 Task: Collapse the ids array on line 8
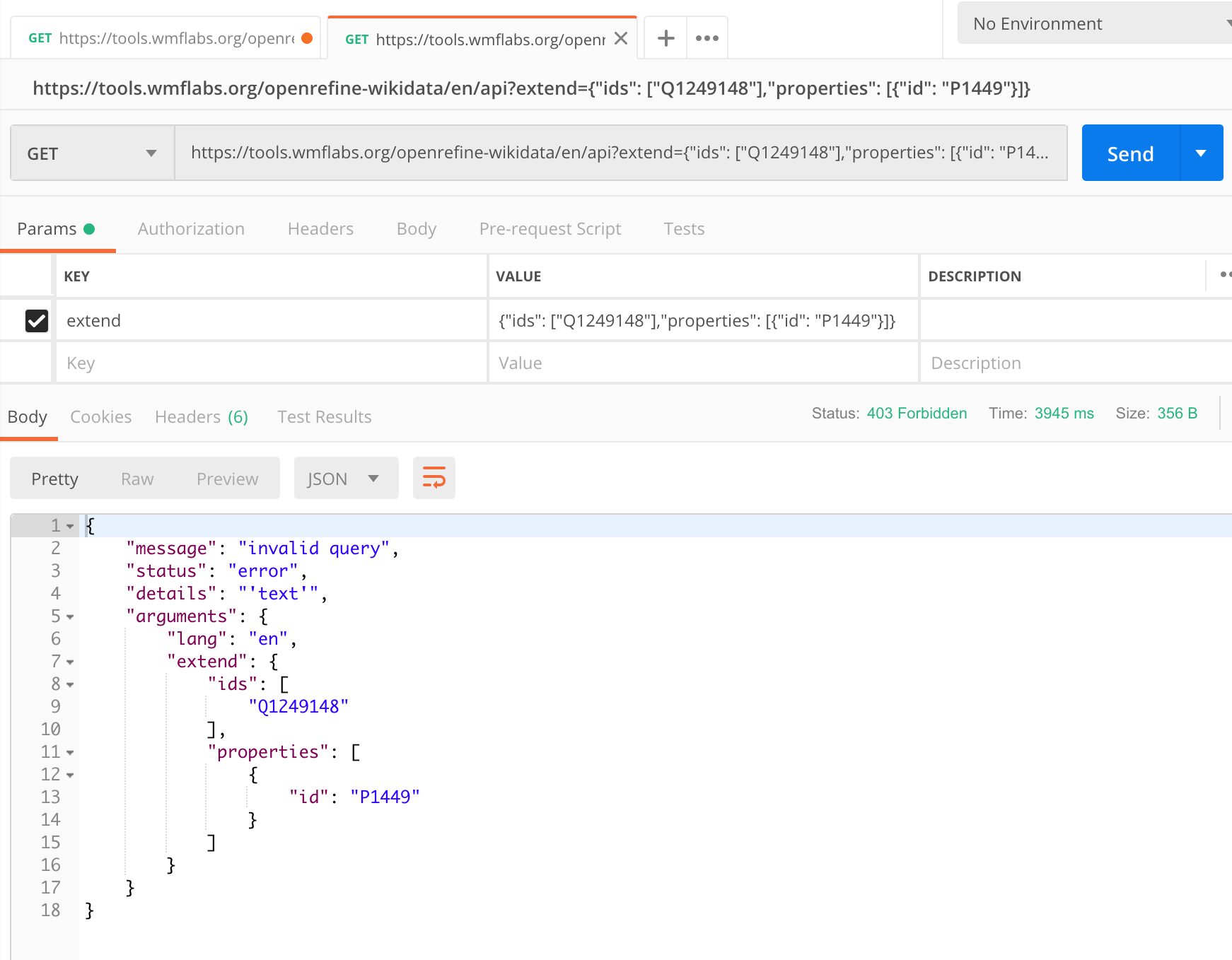pos(70,684)
